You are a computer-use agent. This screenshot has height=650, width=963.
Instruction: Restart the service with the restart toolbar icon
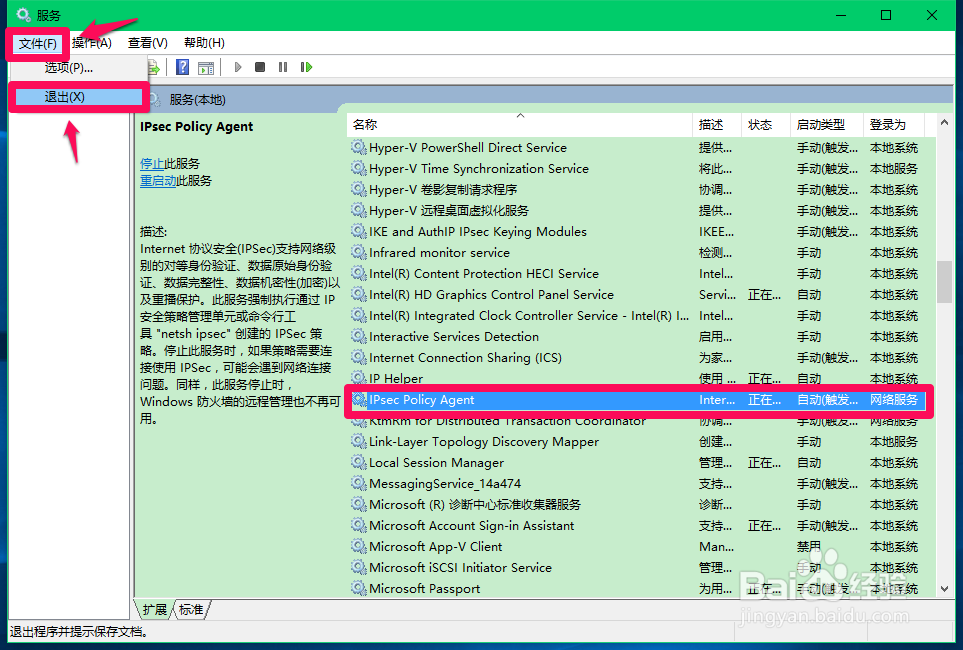coord(306,67)
